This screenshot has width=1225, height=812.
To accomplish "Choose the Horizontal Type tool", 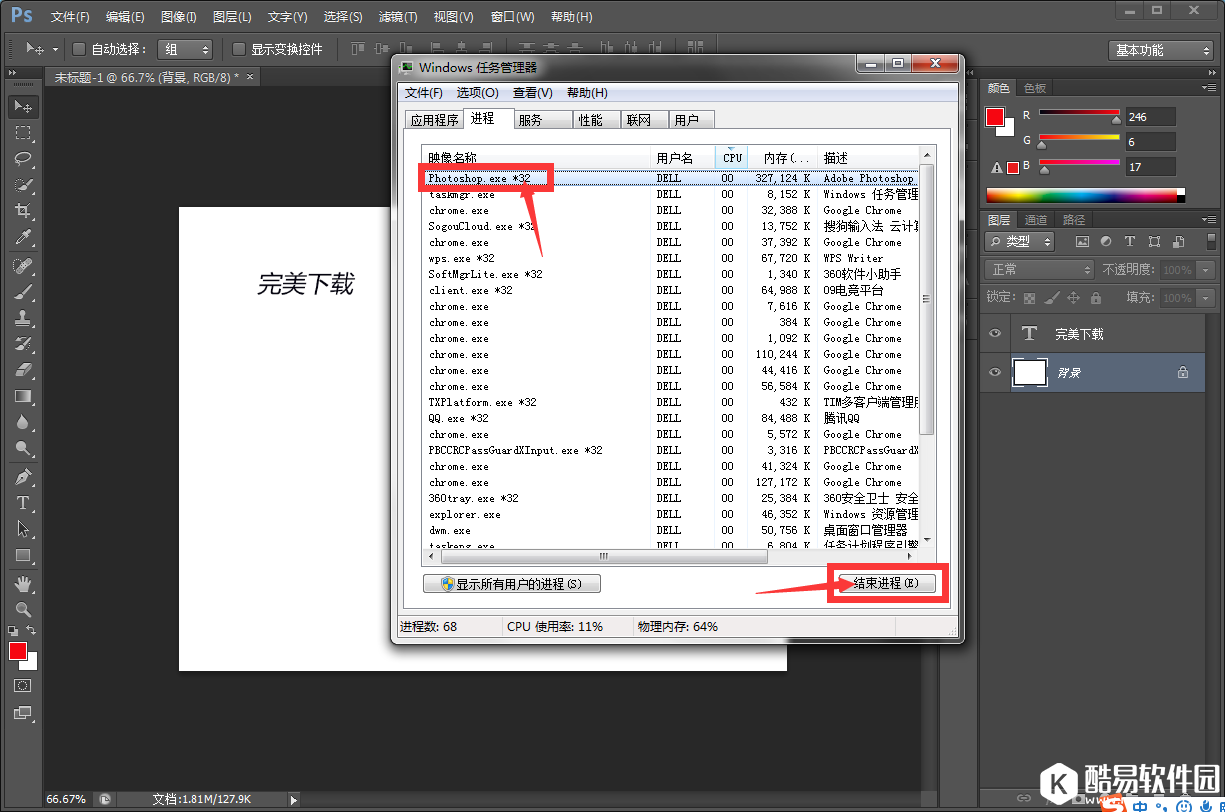I will pyautogui.click(x=23, y=503).
